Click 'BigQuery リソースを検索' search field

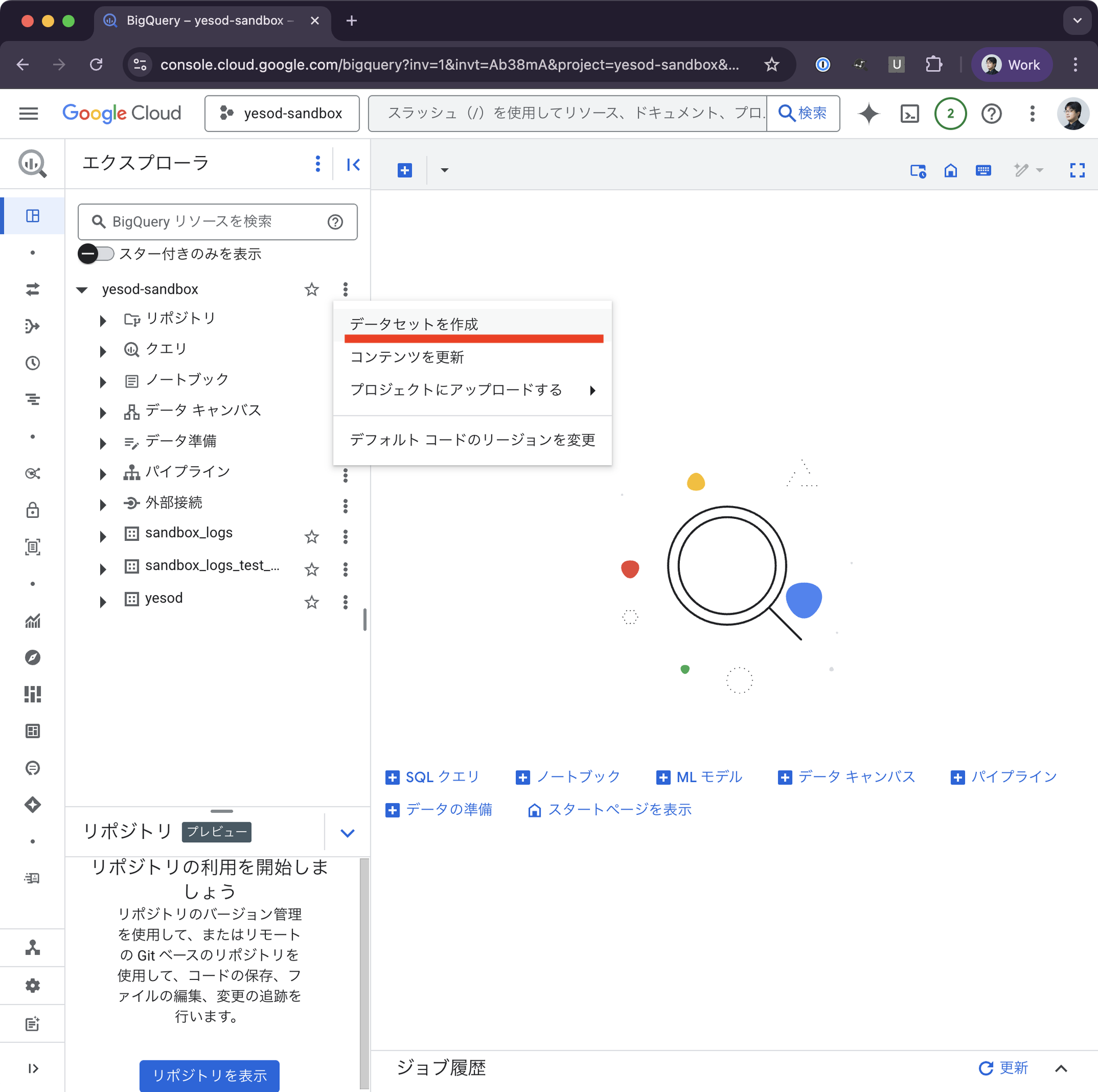coord(217,221)
